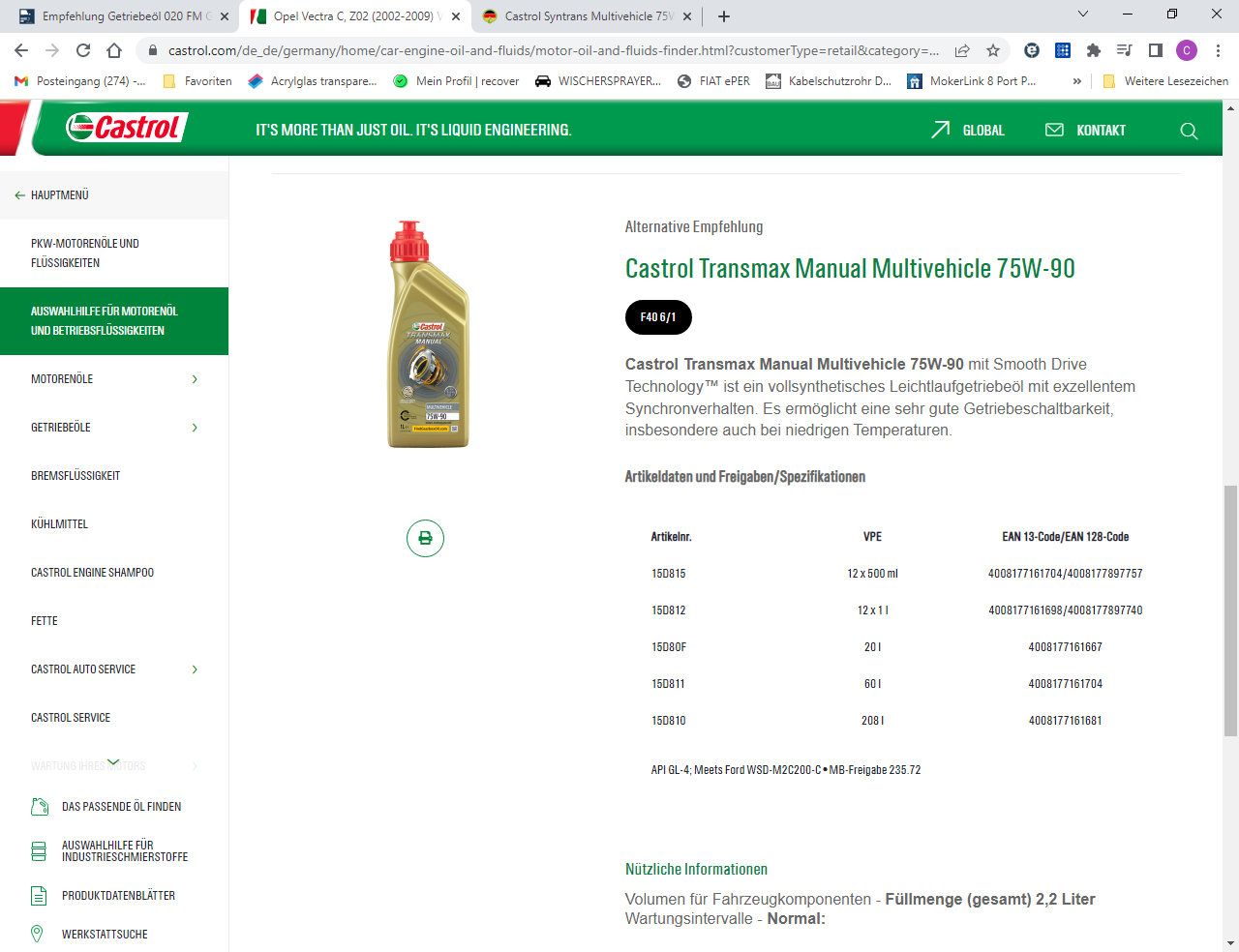The width and height of the screenshot is (1239, 952).
Task: Open the Kabelschutzrohr bookmark
Action: [x=829, y=81]
